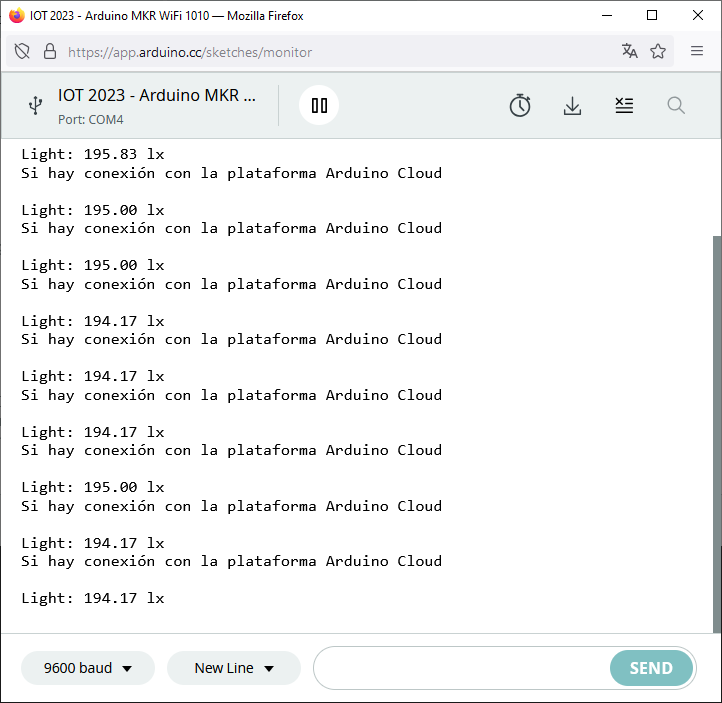Image resolution: width=722 pixels, height=703 pixels.
Task: Maximize the Firefox window
Action: [x=652, y=16]
